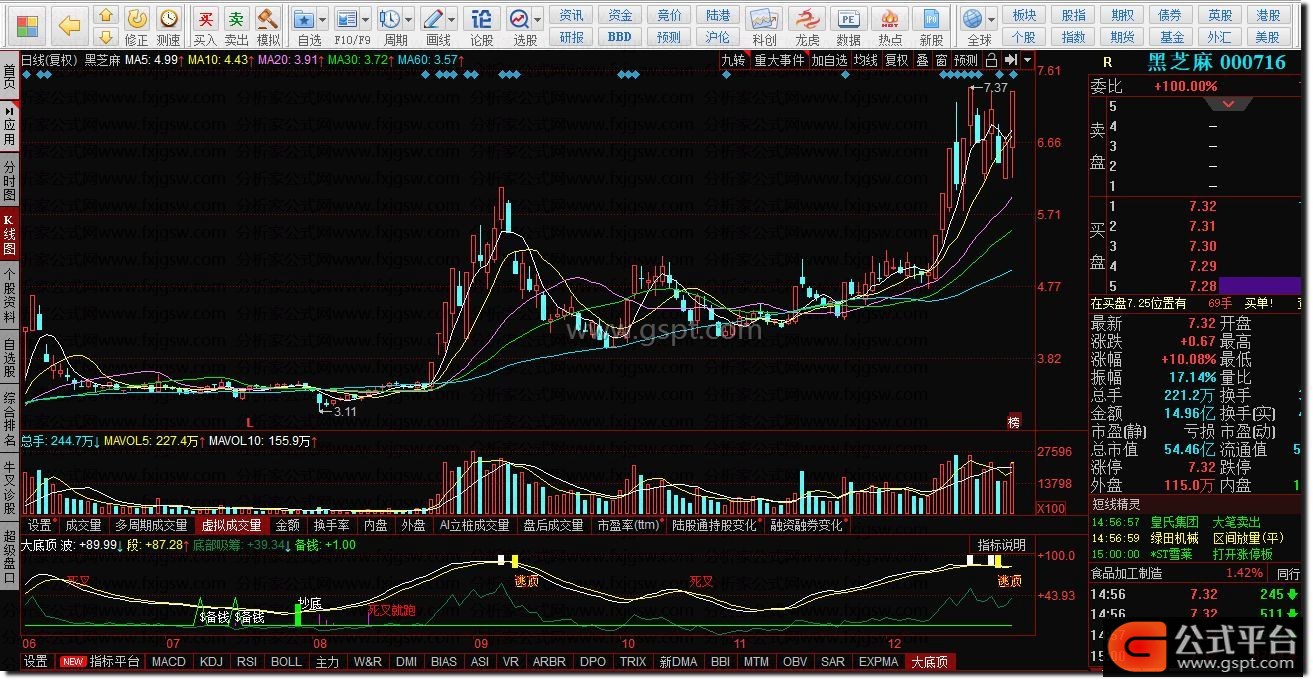Open the 龙虎 dragon-tiger list icon
Image resolution: width=1313 pixels, height=680 pixels.
tap(806, 26)
